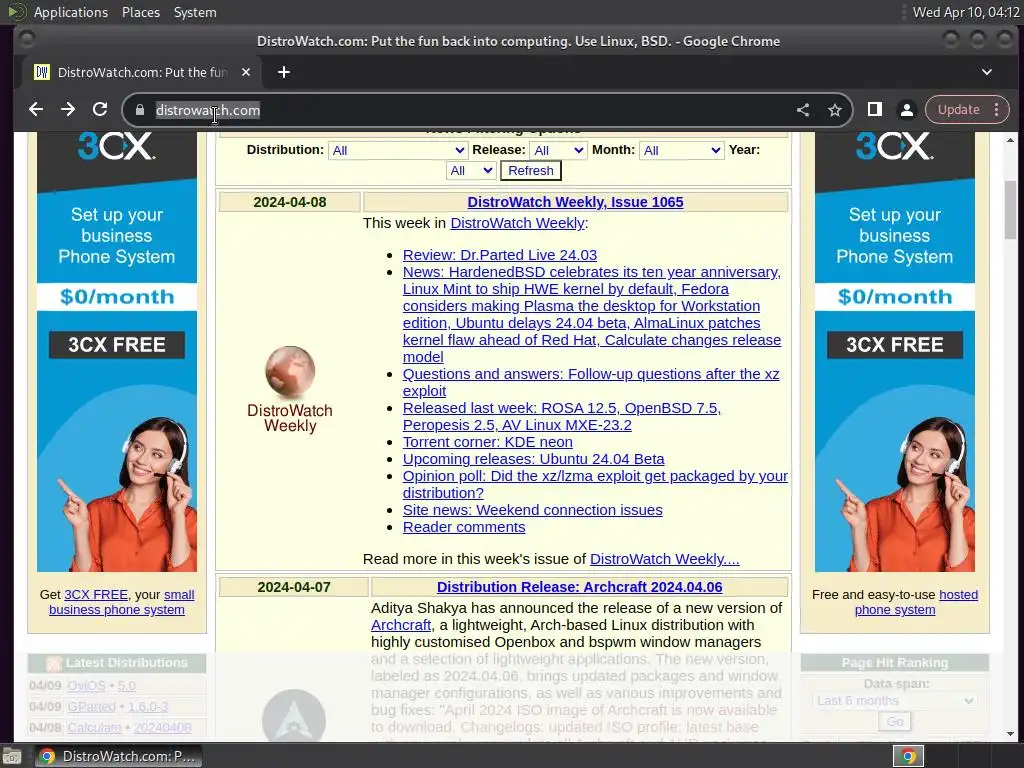The width and height of the screenshot is (1024, 768).
Task: Close the DistroWatch.com tab
Action: (246, 72)
